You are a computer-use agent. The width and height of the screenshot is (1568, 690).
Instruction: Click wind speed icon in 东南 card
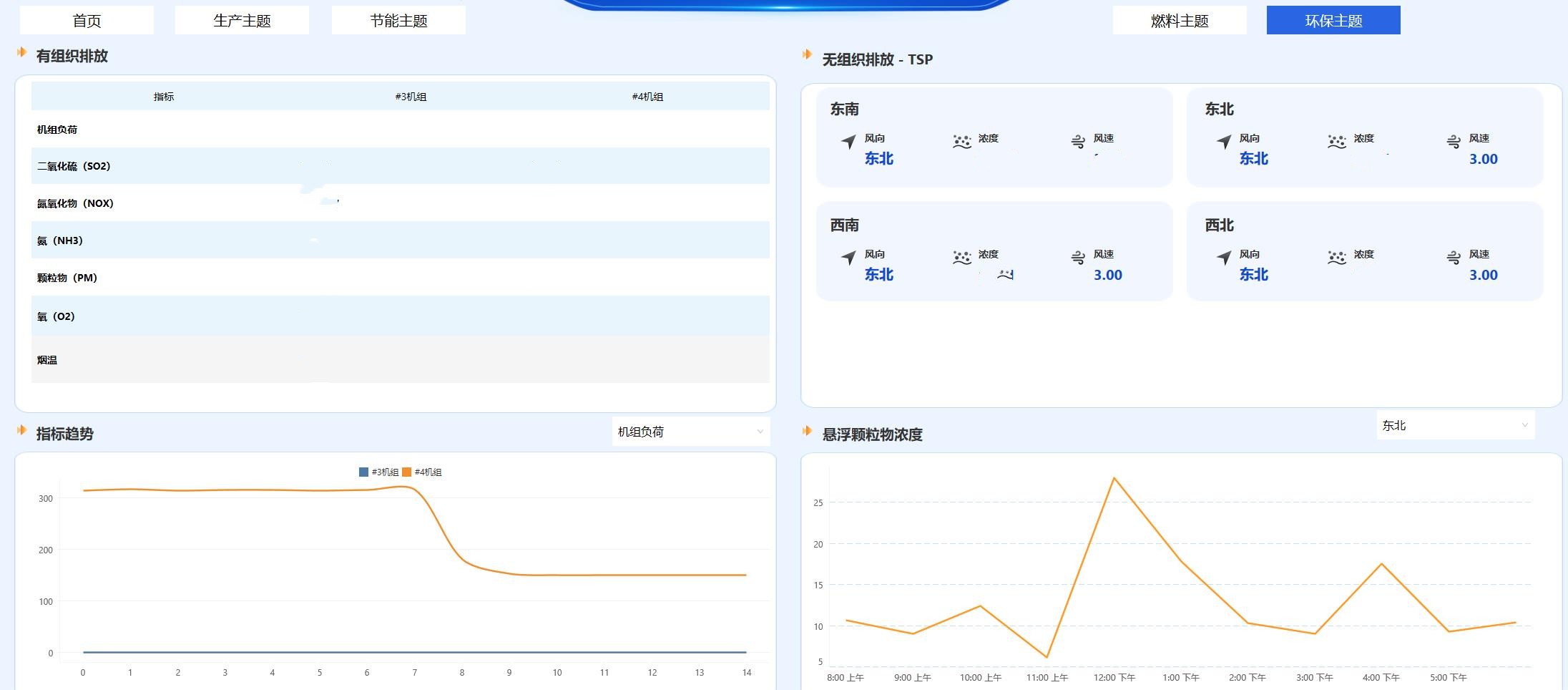[x=1078, y=142]
